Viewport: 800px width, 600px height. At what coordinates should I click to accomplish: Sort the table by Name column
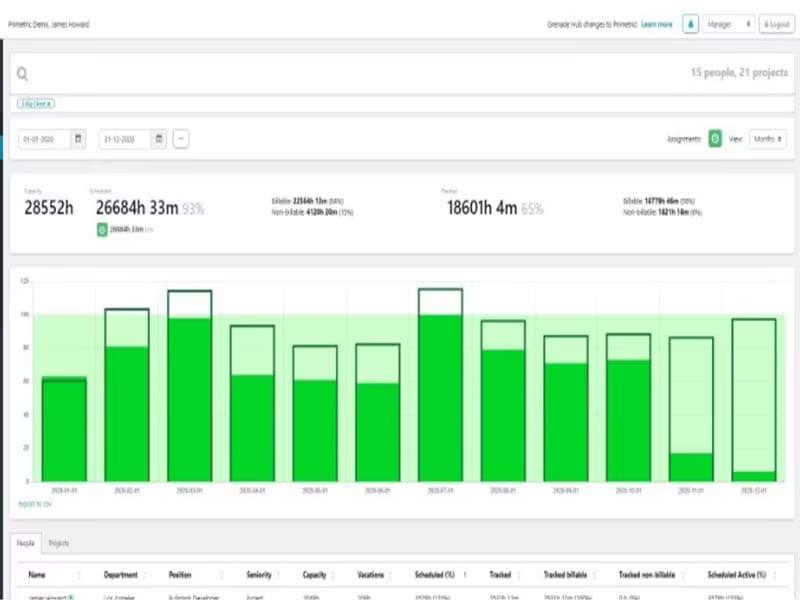coord(37,575)
